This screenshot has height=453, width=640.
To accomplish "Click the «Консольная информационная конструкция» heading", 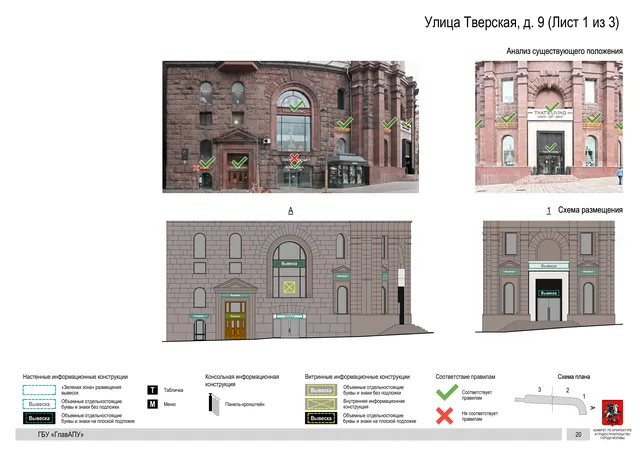I will pos(242,380).
